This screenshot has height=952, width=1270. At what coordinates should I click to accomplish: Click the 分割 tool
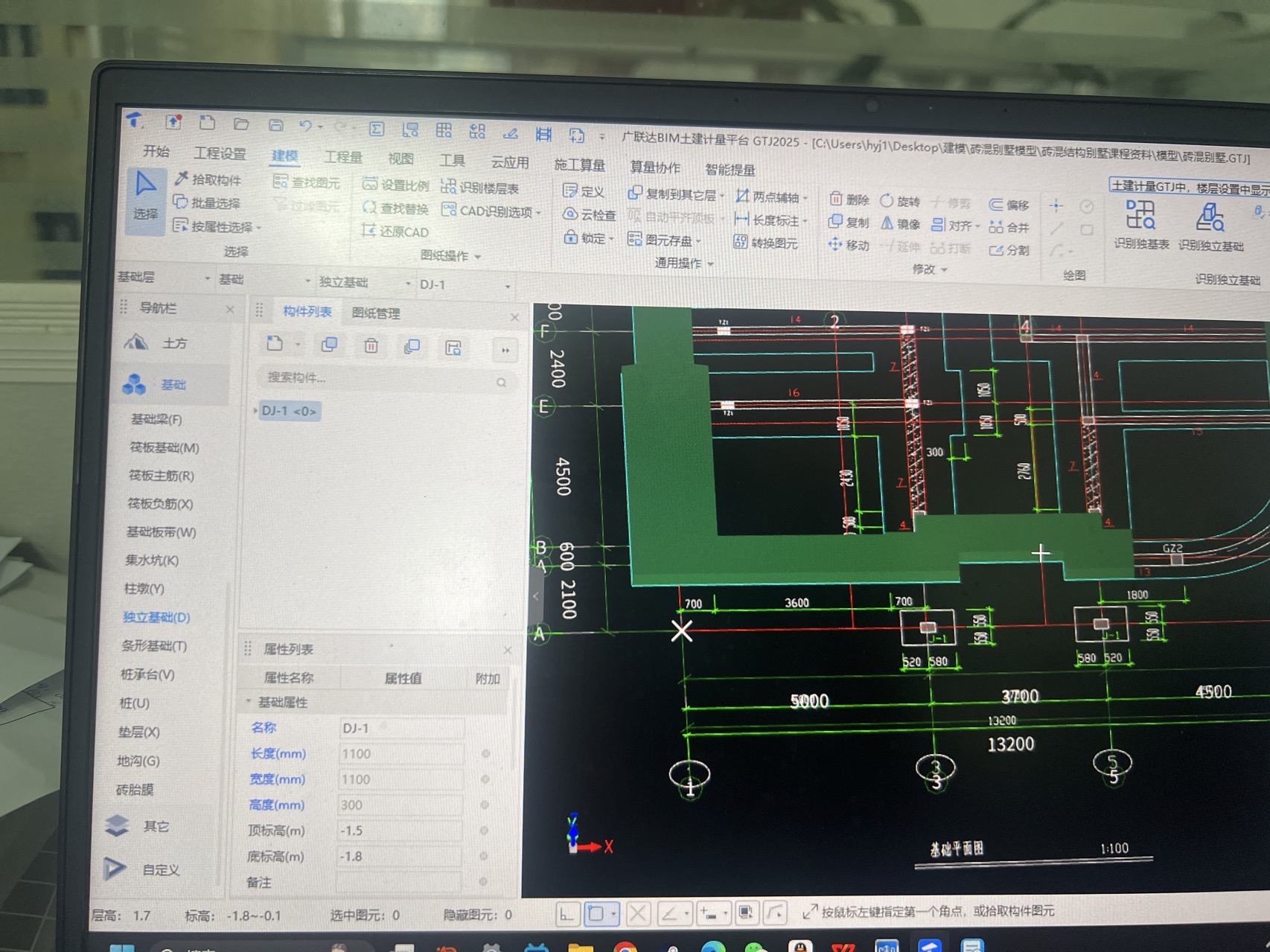click(x=1009, y=250)
